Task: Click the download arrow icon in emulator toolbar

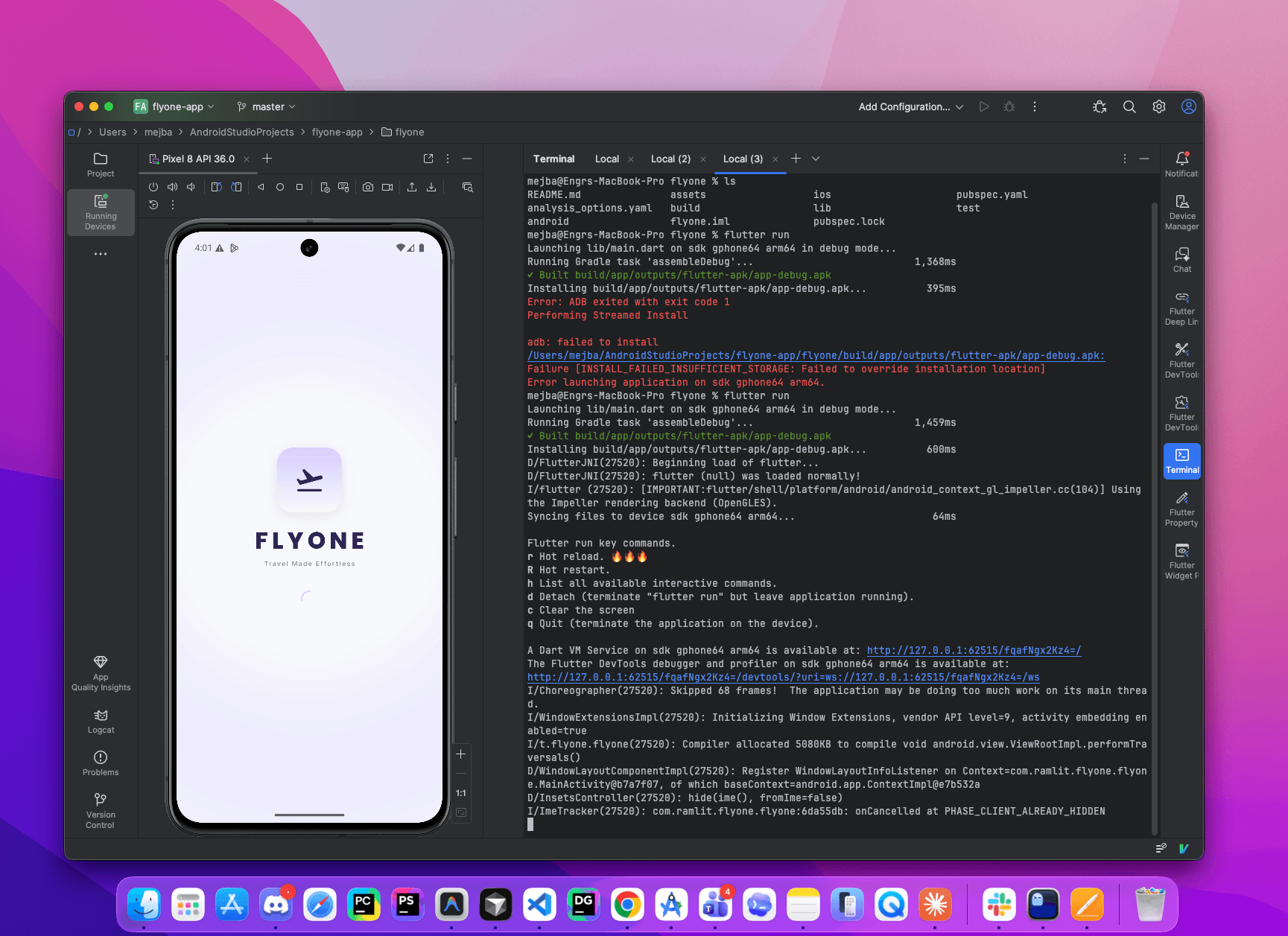Action: pos(431,187)
